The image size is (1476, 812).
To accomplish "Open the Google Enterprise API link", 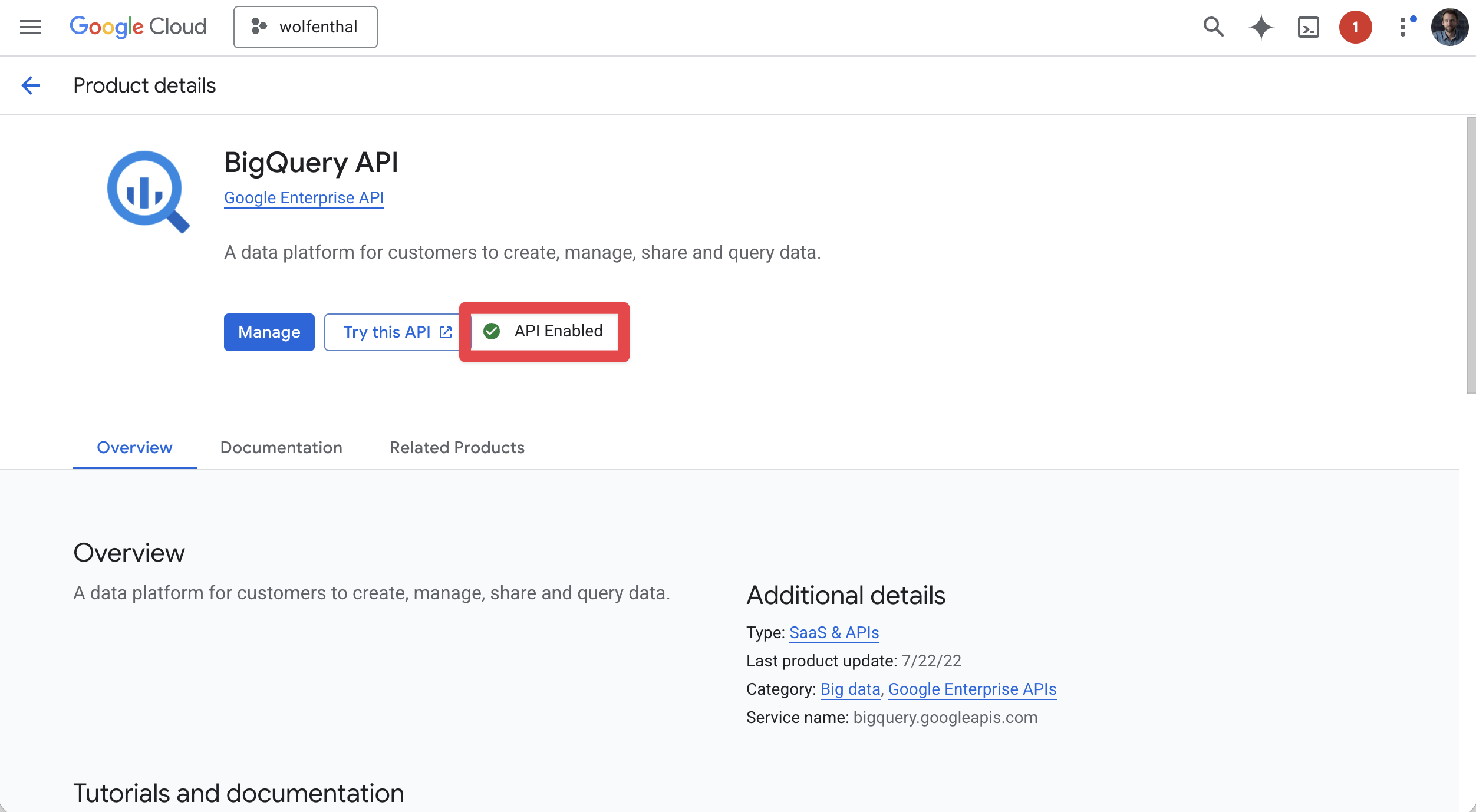I will 304,198.
